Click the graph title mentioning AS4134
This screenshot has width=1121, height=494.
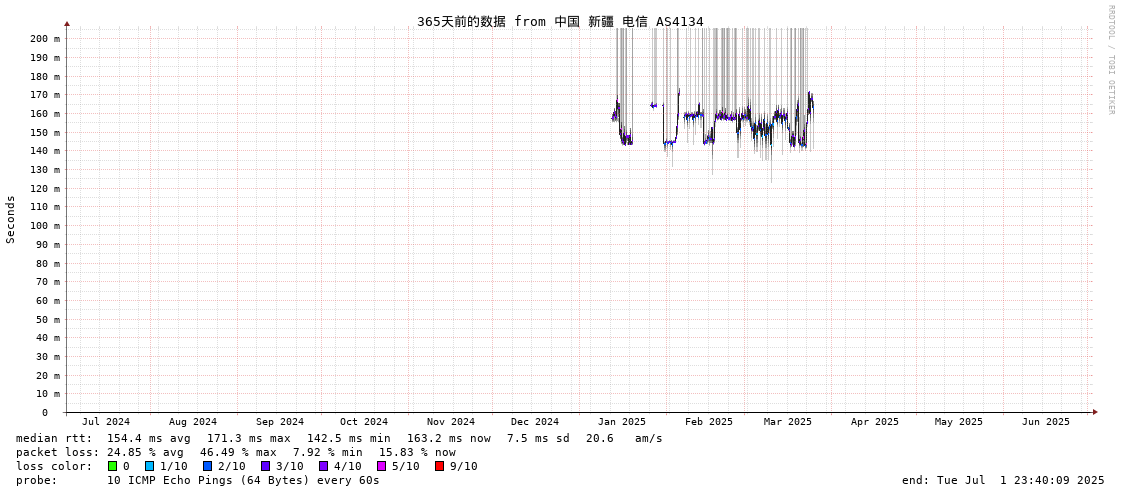560,21
